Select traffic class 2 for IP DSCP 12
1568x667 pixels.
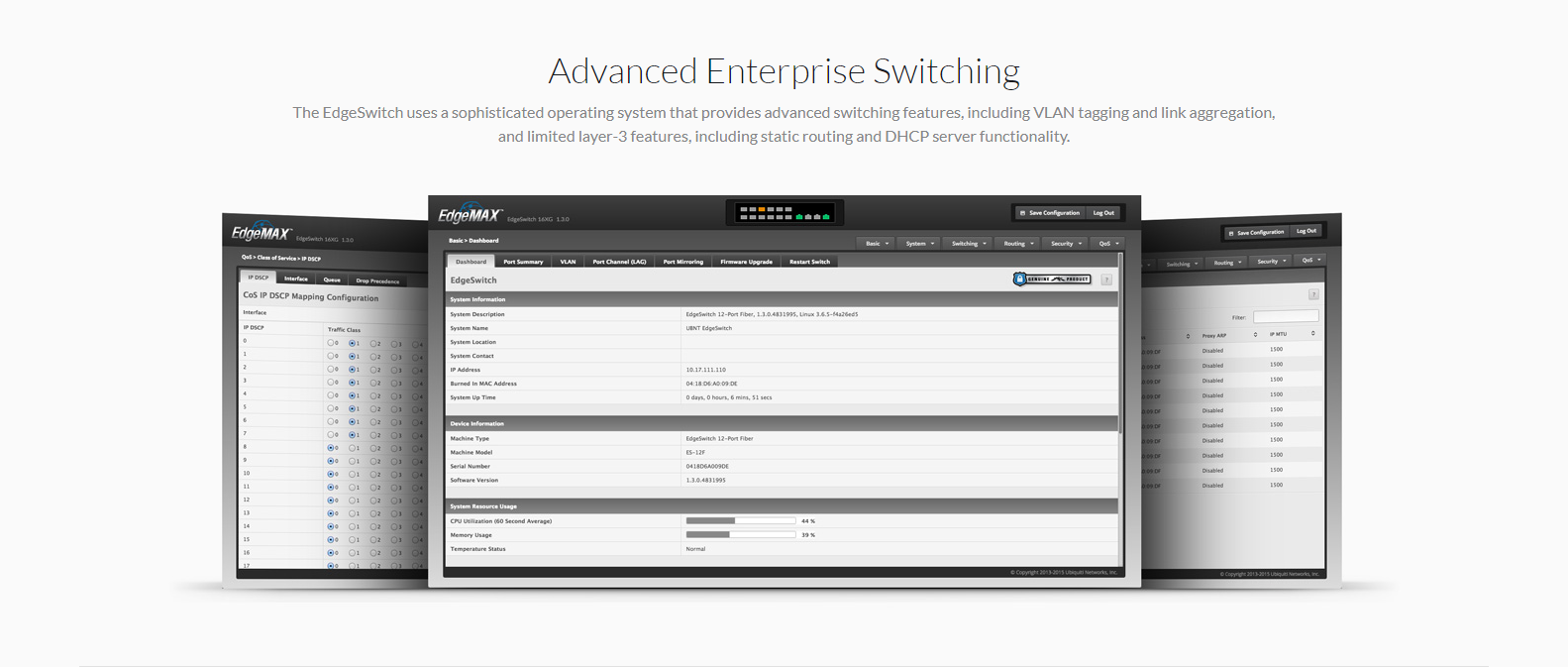click(373, 500)
